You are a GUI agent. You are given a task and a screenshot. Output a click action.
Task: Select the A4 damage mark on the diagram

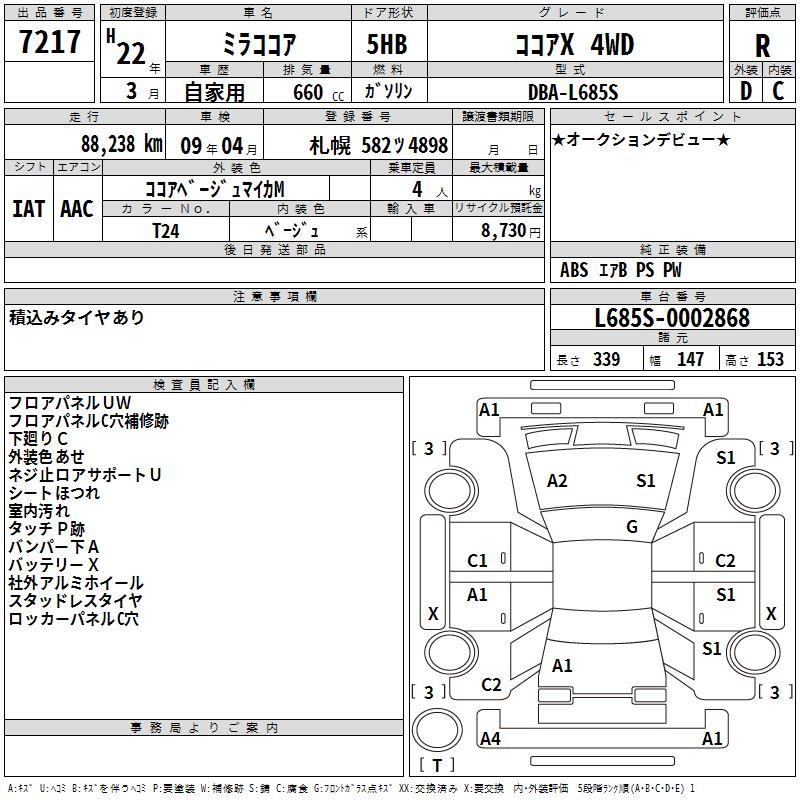(x=490, y=739)
